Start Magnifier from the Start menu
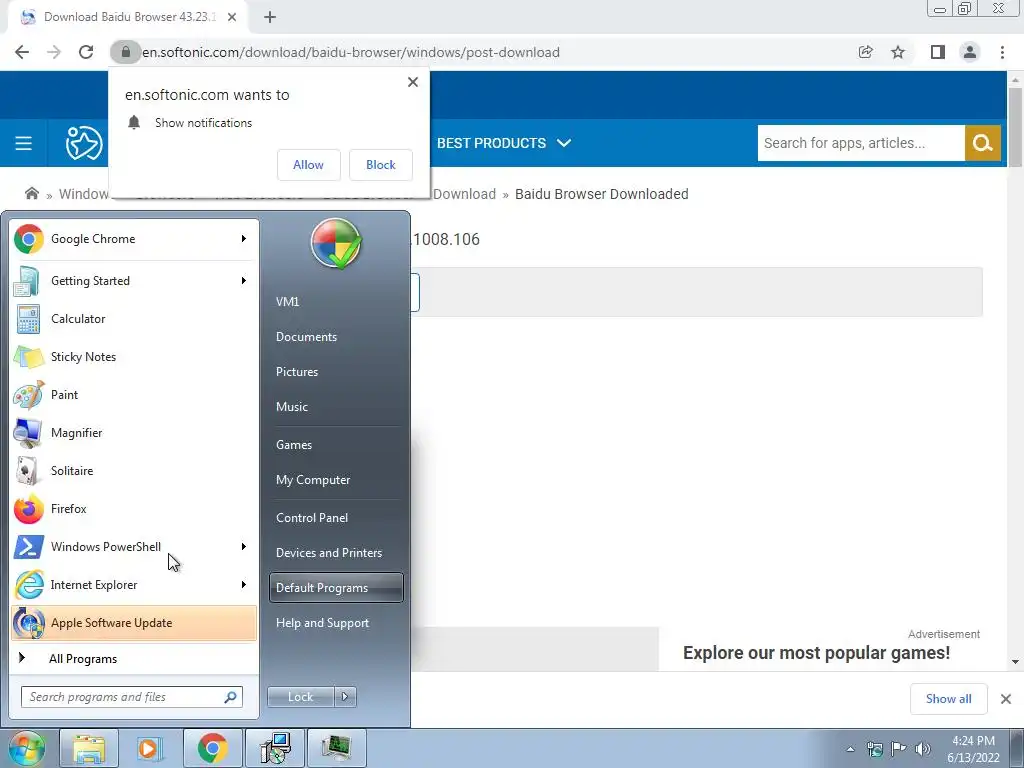This screenshot has height=768, width=1024. (134, 432)
